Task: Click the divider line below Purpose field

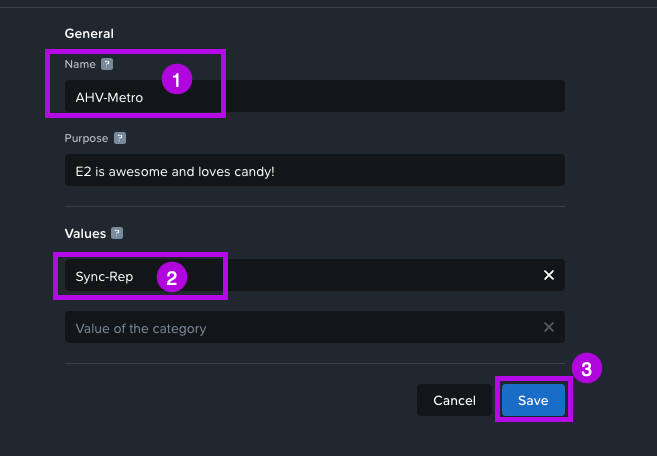Action: (315, 206)
